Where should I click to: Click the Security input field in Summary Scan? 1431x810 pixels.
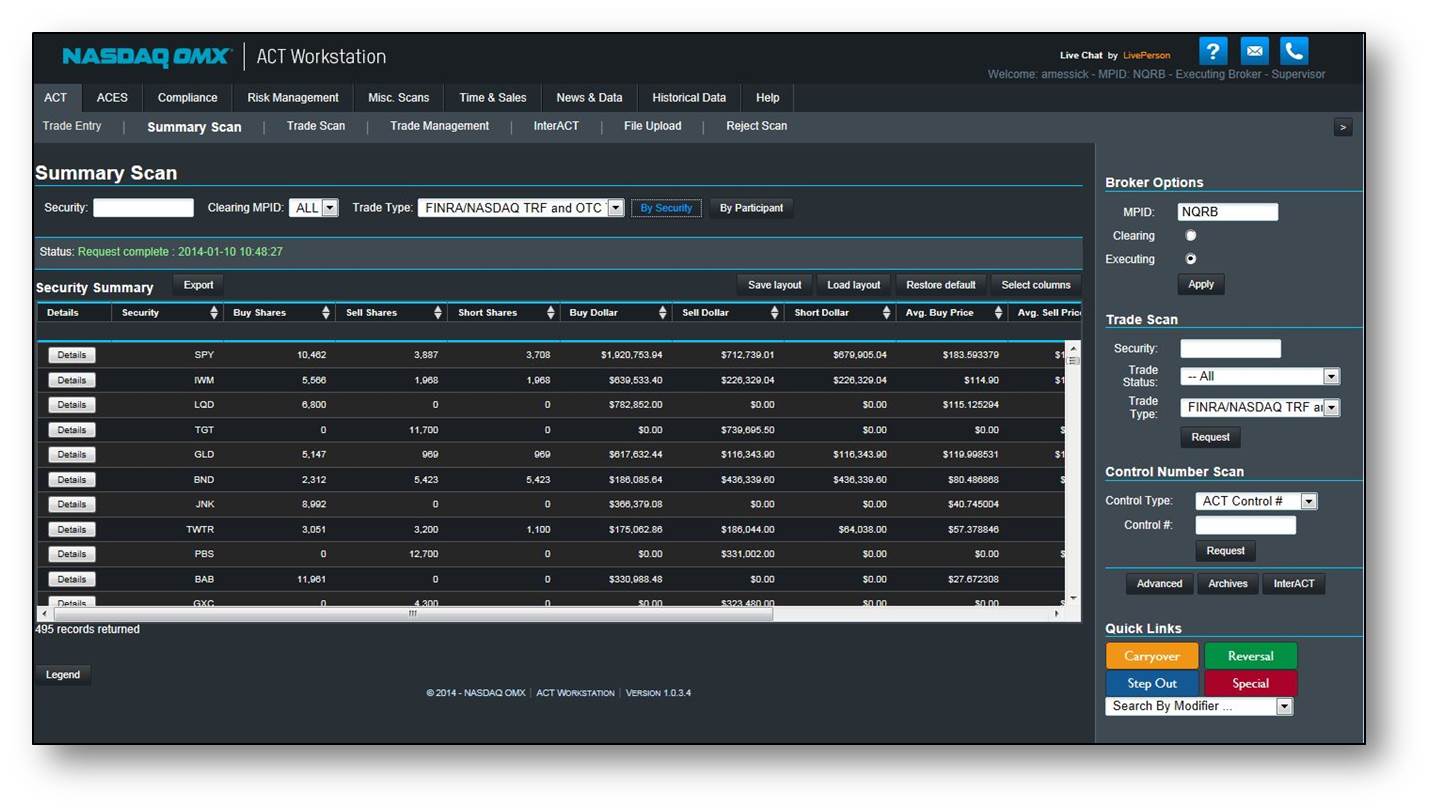143,208
